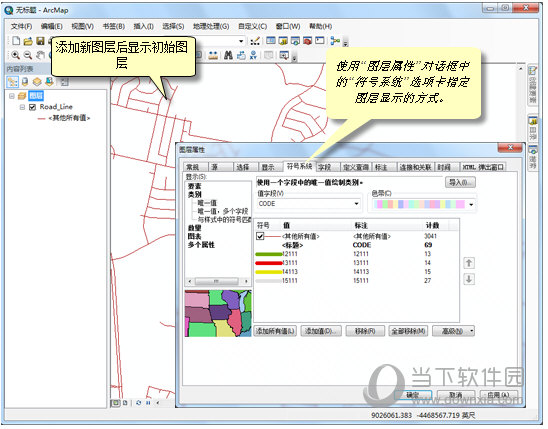Switch to the 字段 tab
This screenshot has height=429, width=548.
click(327, 167)
